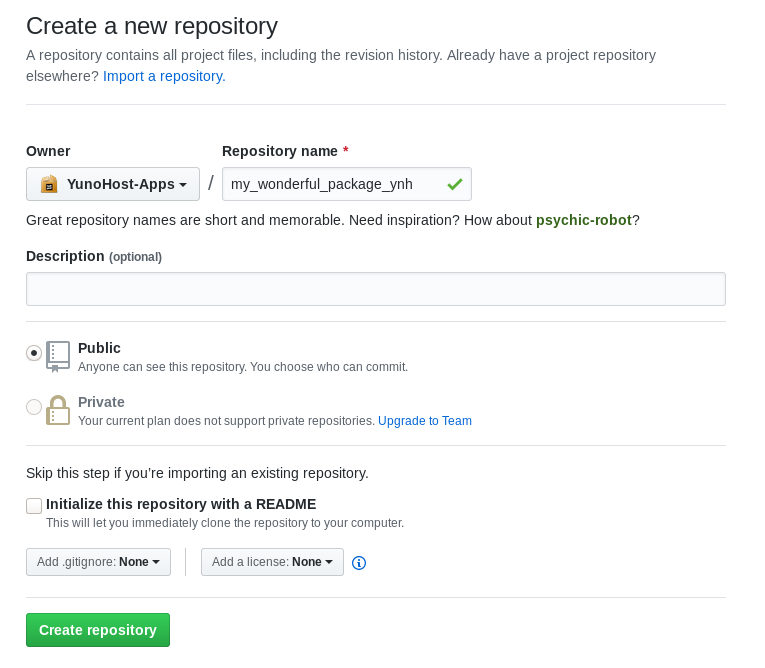Viewport: 765px width, 668px height.
Task: Click the private repository lock icon
Action: 58,410
